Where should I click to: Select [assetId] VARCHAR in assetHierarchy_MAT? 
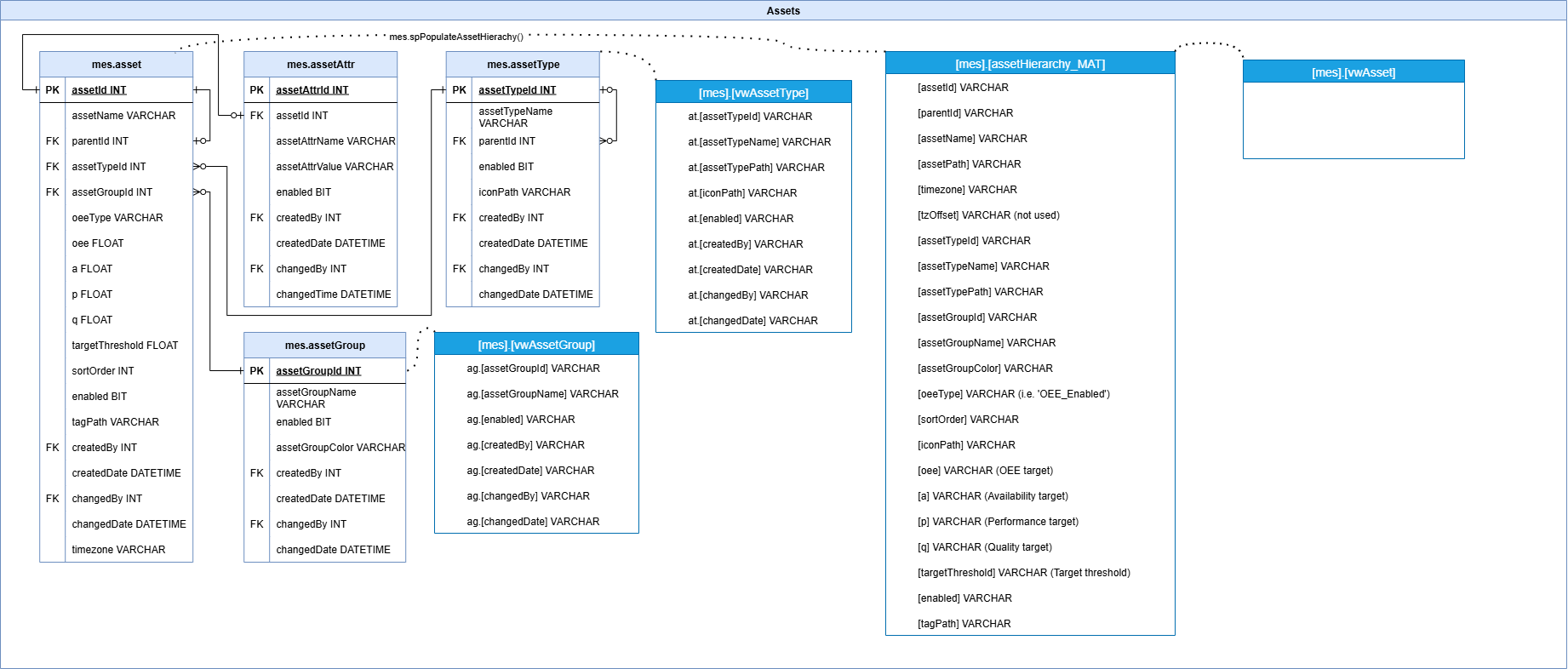point(1030,88)
